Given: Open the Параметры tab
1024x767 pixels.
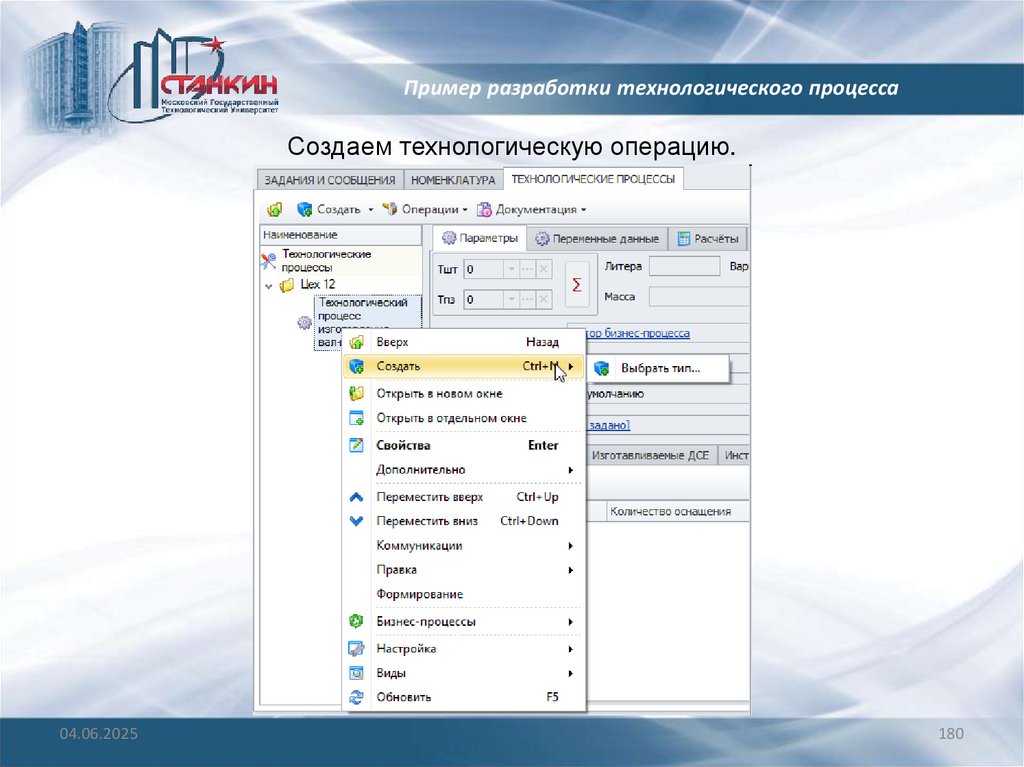Looking at the screenshot, I should coord(480,238).
